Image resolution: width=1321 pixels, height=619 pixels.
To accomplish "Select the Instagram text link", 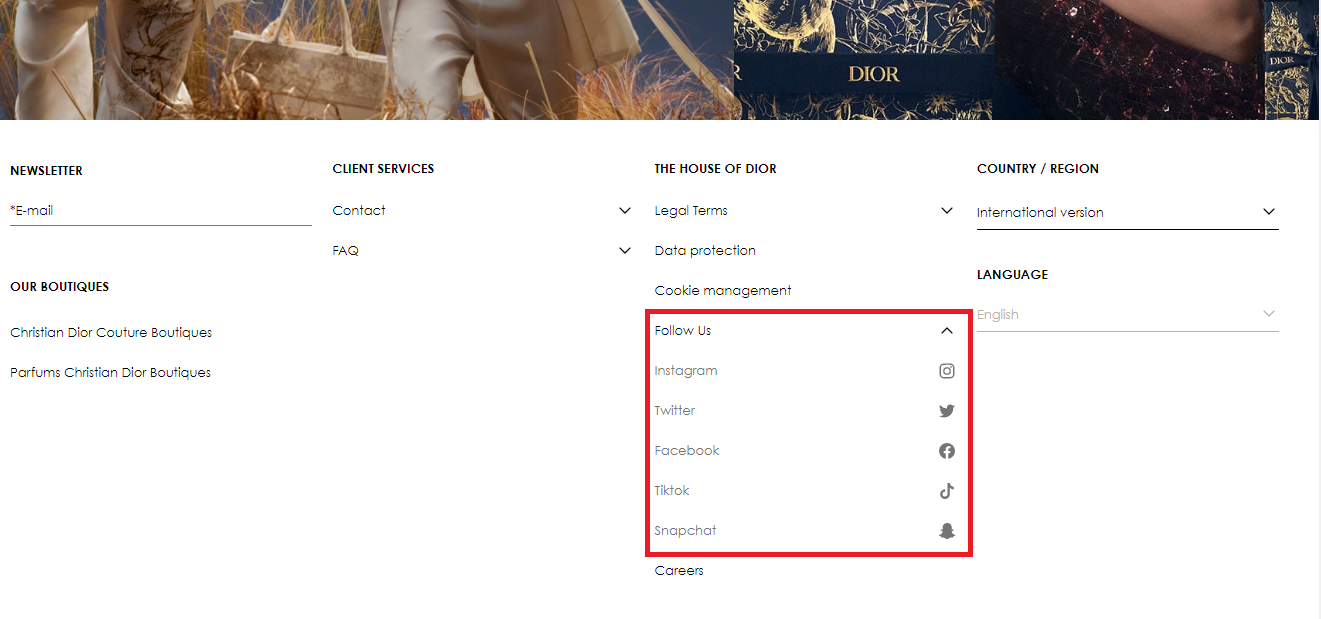I will click(x=686, y=371).
